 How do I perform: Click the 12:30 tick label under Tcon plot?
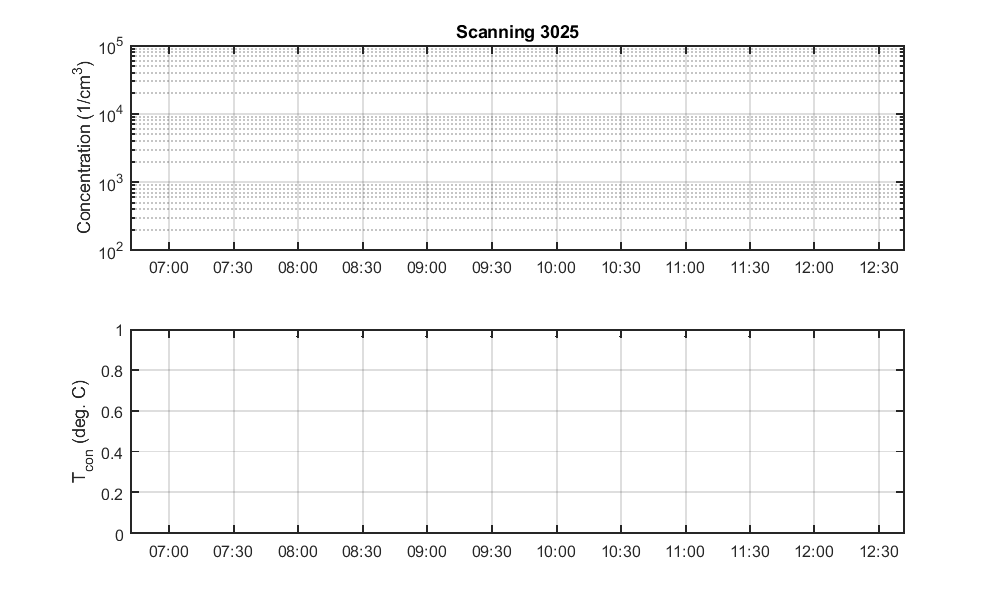pyautogui.click(x=879, y=552)
